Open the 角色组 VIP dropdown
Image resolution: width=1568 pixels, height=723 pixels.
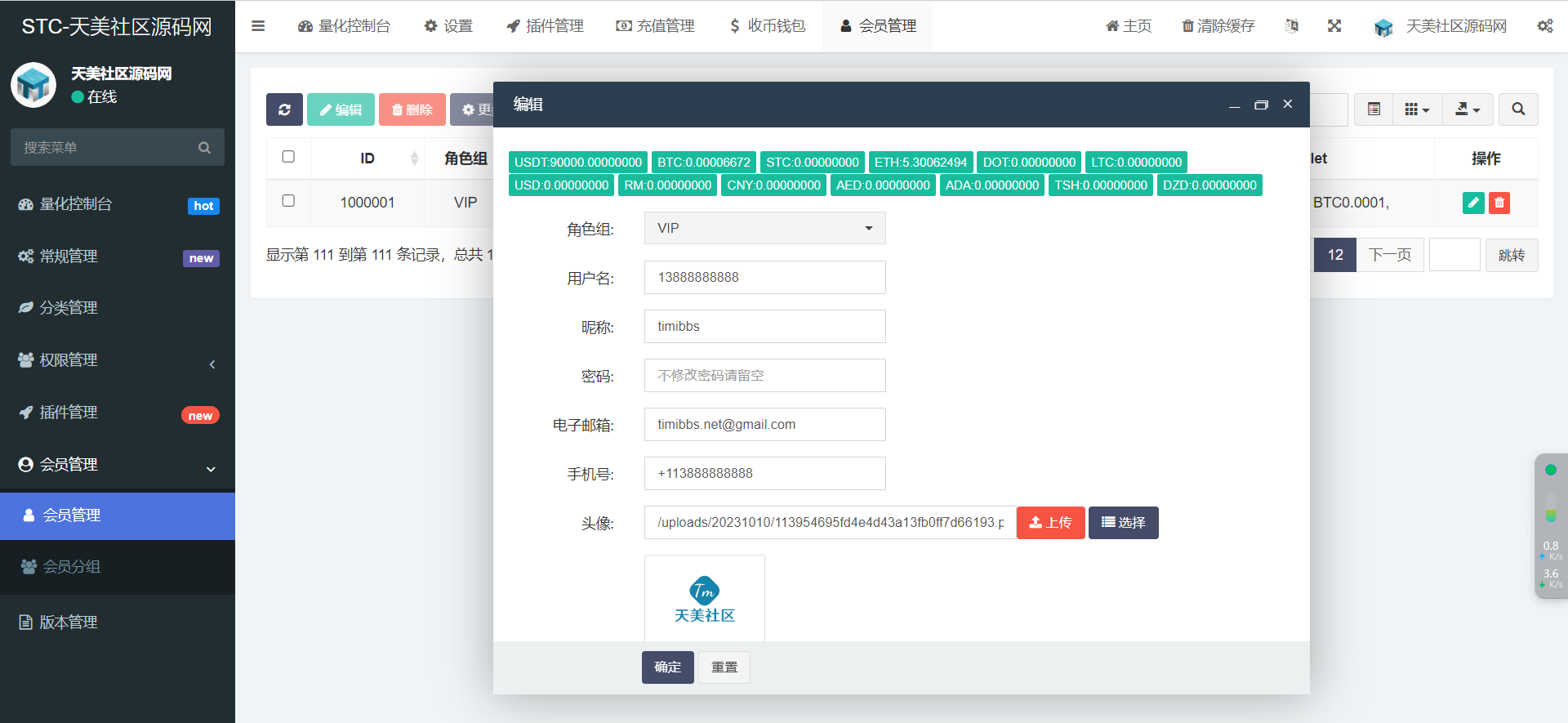pyautogui.click(x=765, y=228)
